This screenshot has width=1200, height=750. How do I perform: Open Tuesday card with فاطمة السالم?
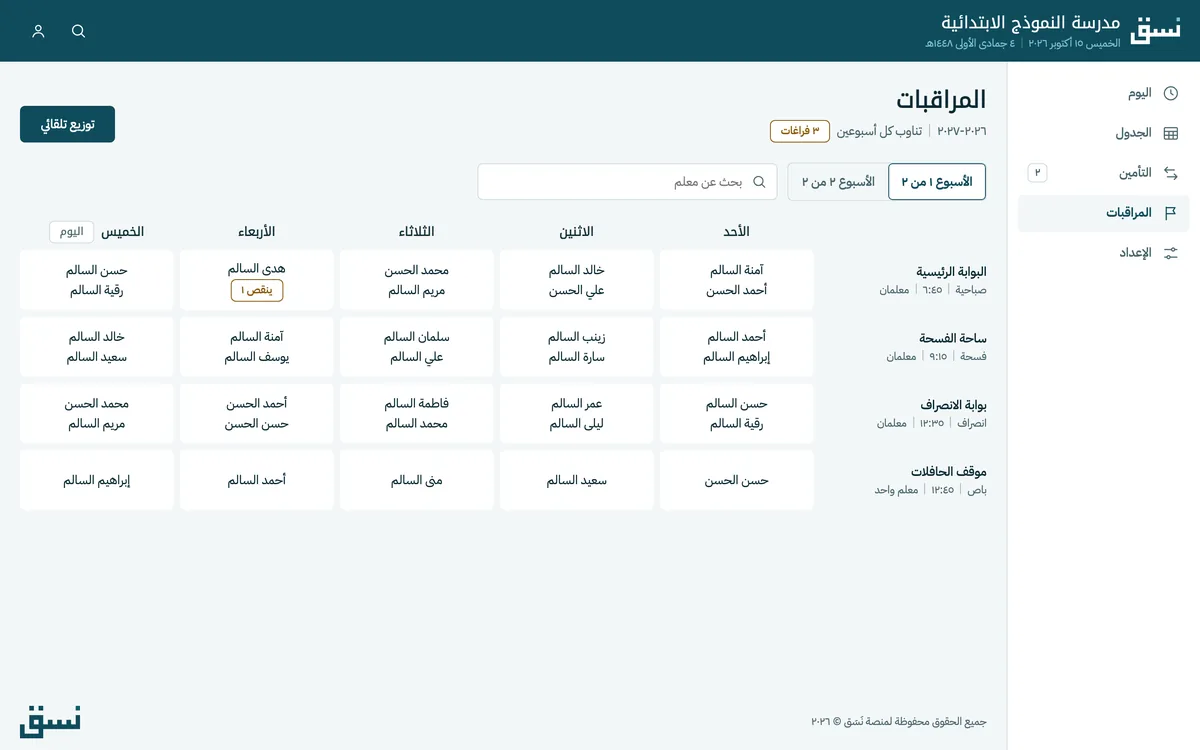pos(417,413)
